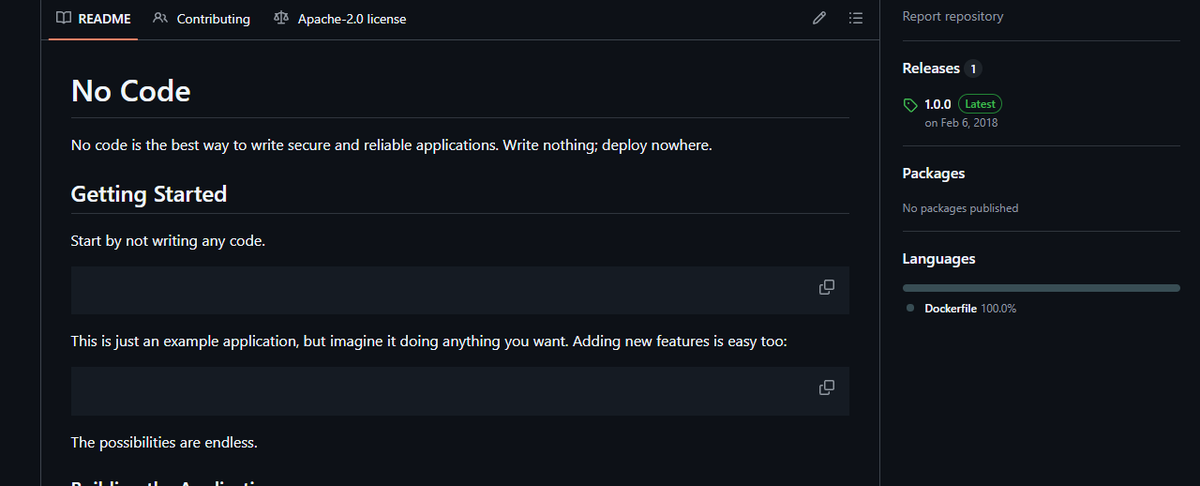
Task: Click the book icon on README tab
Action: 64,18
